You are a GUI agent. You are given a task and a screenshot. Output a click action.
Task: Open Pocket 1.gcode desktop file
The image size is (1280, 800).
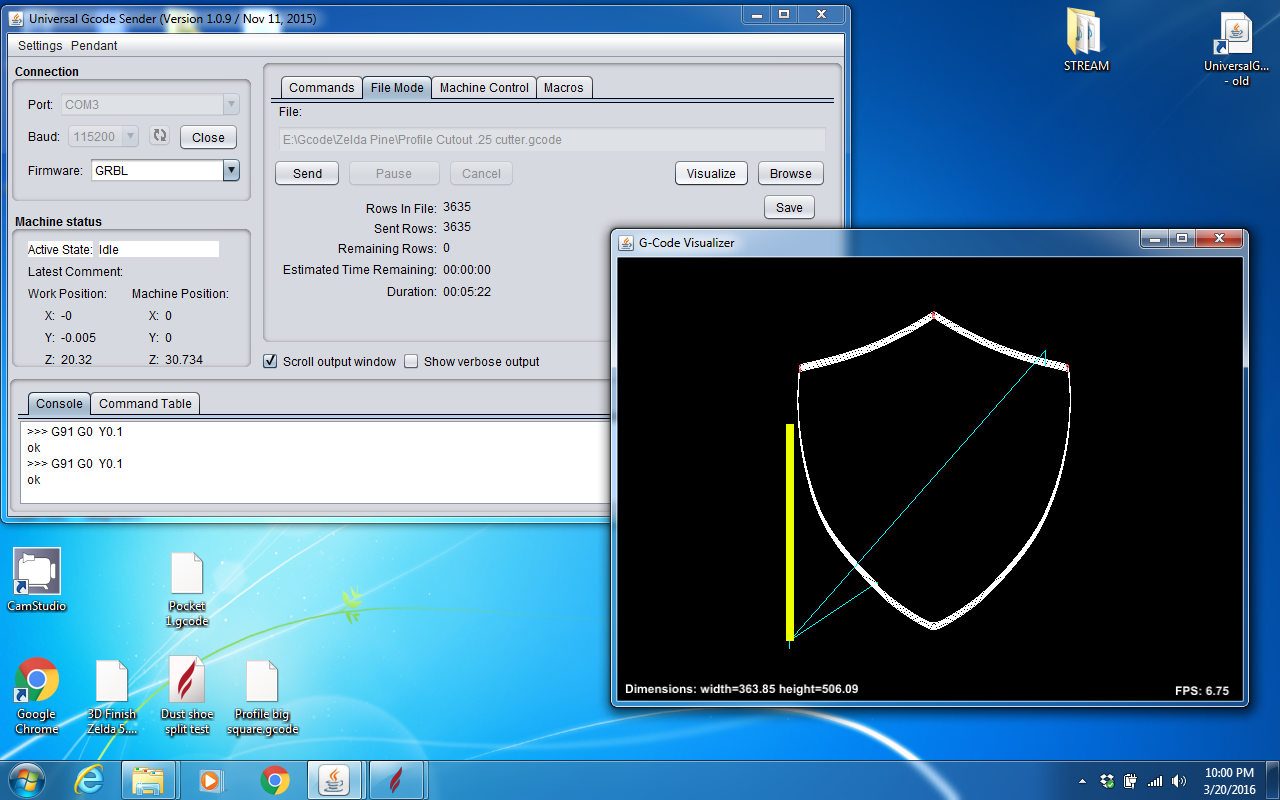click(x=187, y=590)
